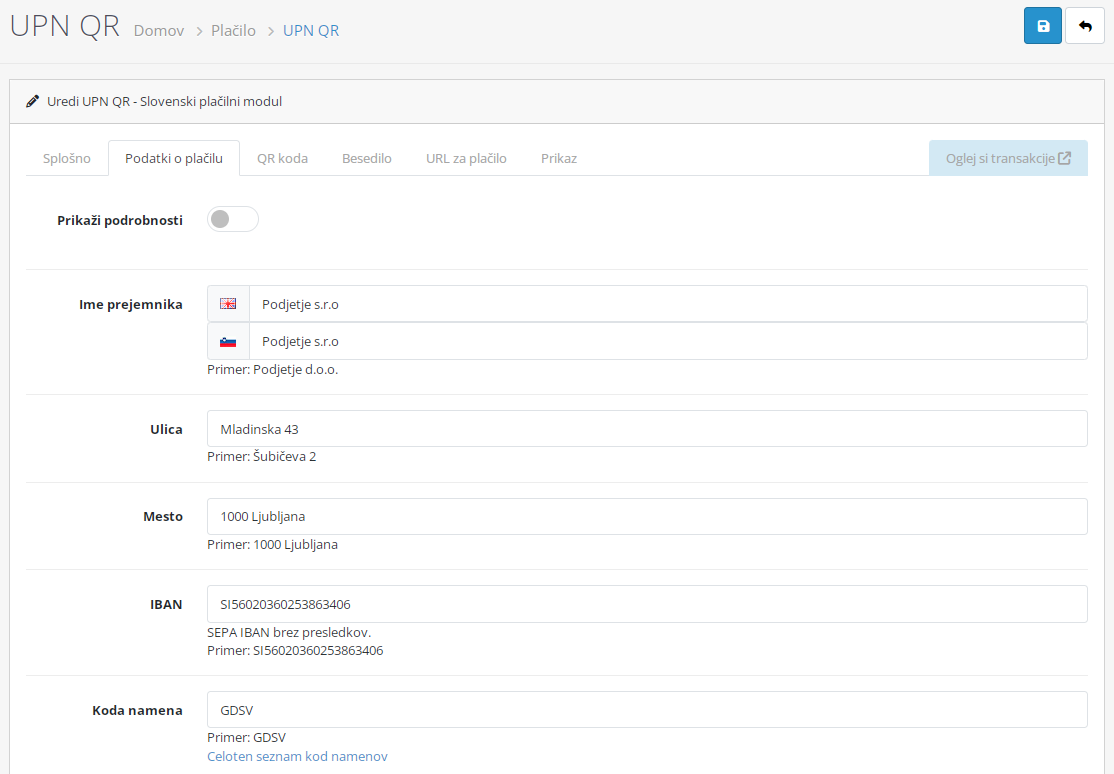
Task: Click the blue save disk icon
Action: click(x=1043, y=26)
